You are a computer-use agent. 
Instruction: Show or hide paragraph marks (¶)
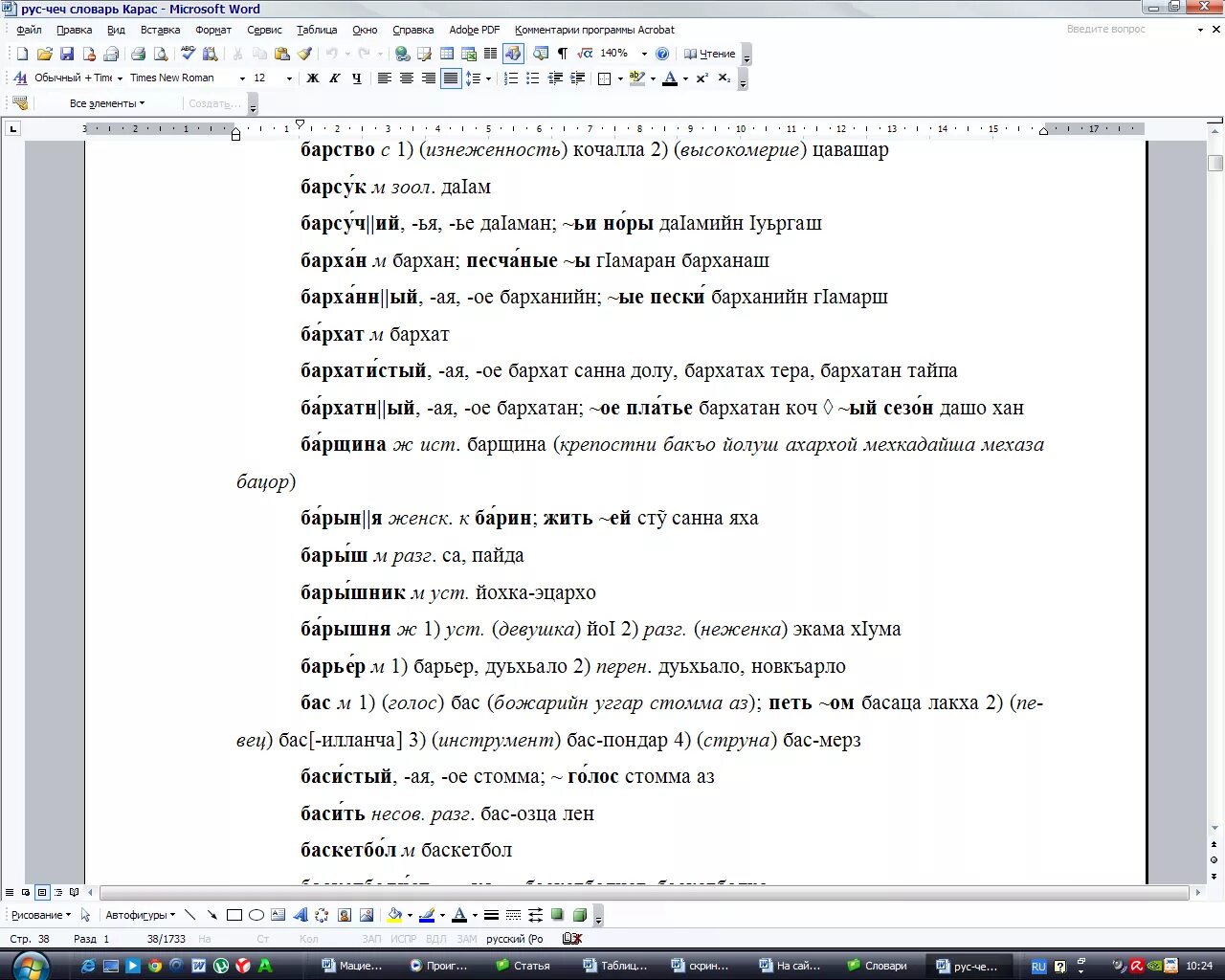(x=563, y=54)
